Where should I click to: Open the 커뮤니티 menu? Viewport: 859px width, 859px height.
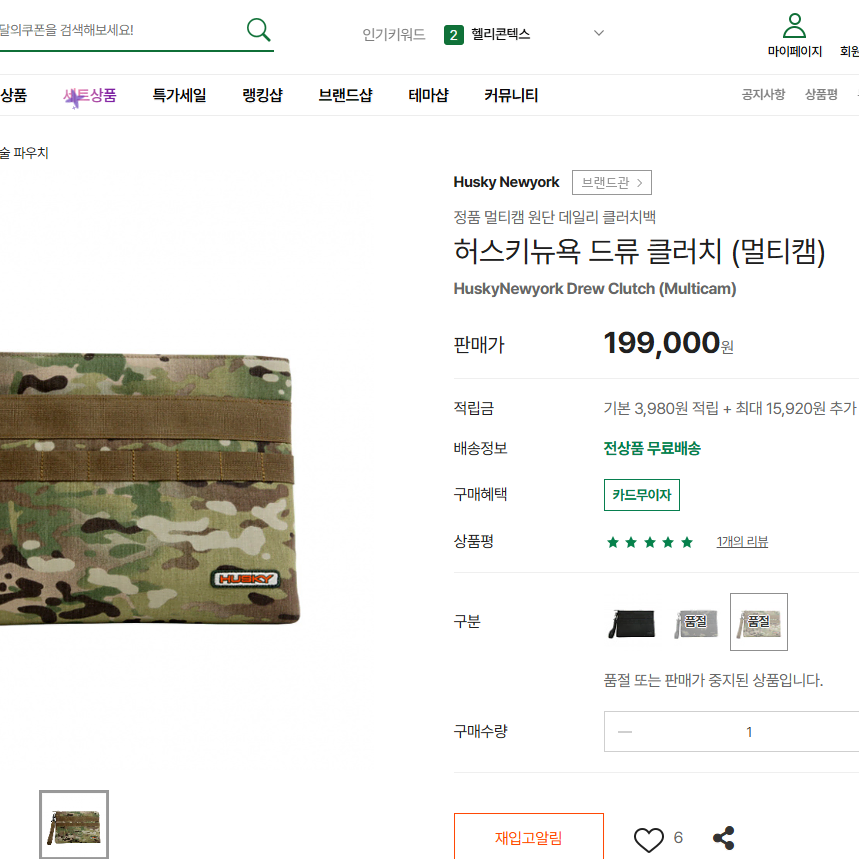tap(511, 95)
